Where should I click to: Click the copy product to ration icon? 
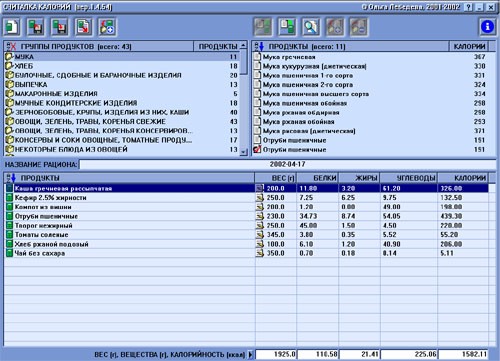tap(287, 27)
